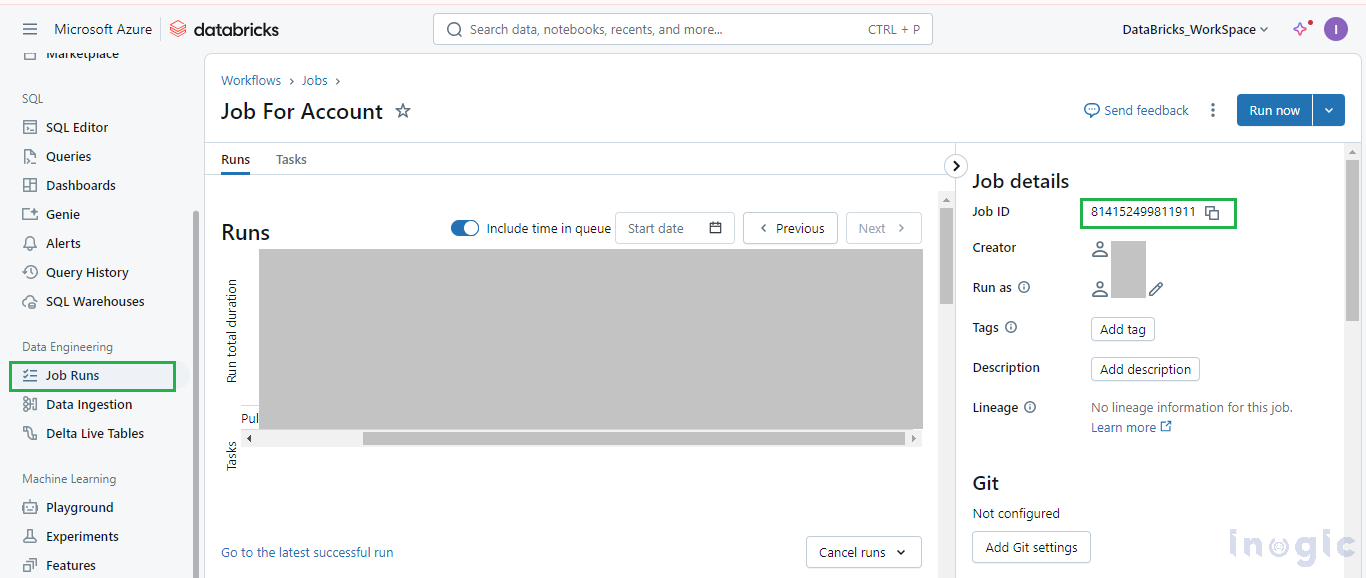
Task: Open the DataBricks_WorkSpace selector
Action: coord(1195,29)
